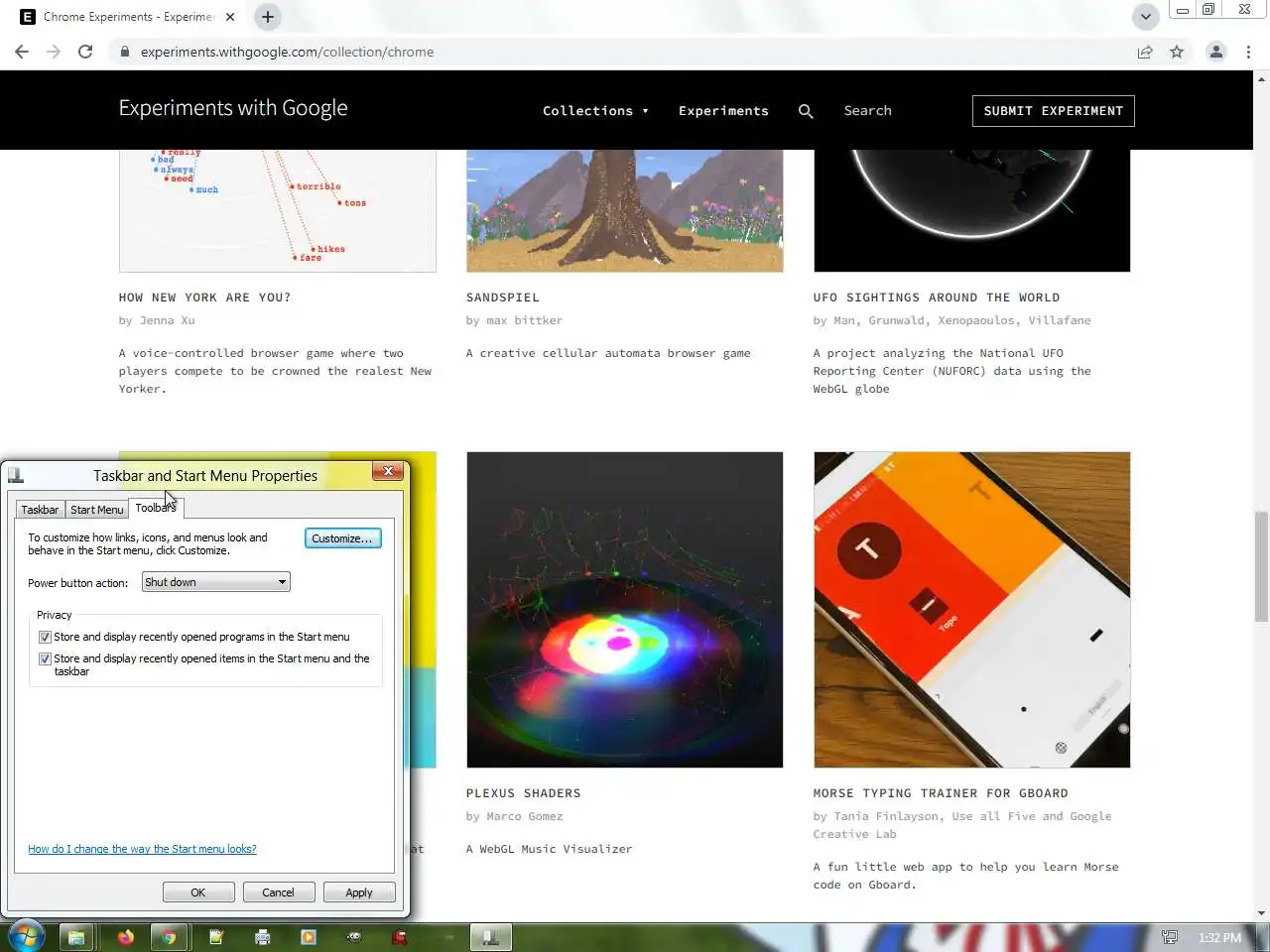Go back to the previous page
1270x952 pixels.
[22, 52]
